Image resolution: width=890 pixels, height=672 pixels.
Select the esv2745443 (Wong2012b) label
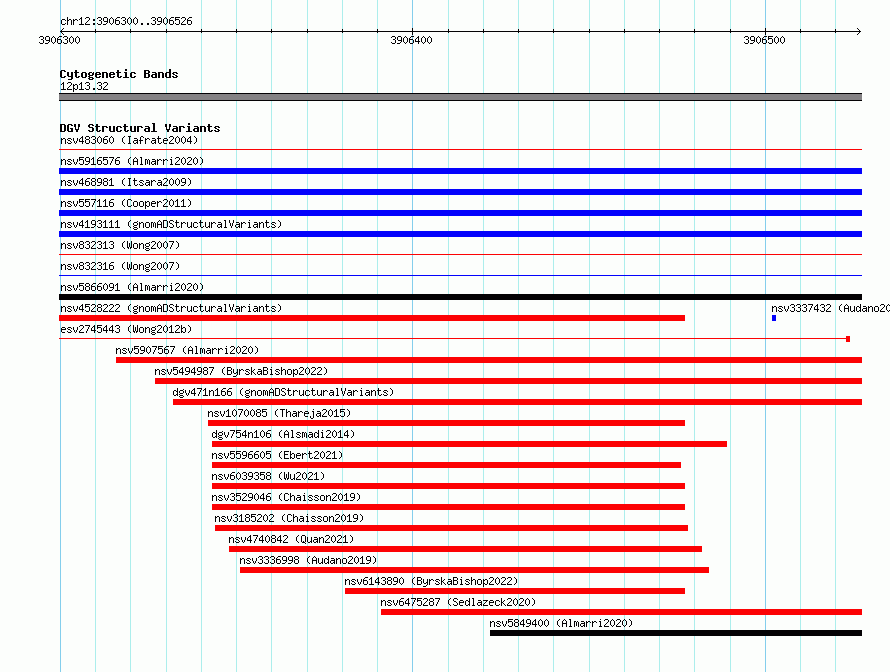click(x=126, y=329)
